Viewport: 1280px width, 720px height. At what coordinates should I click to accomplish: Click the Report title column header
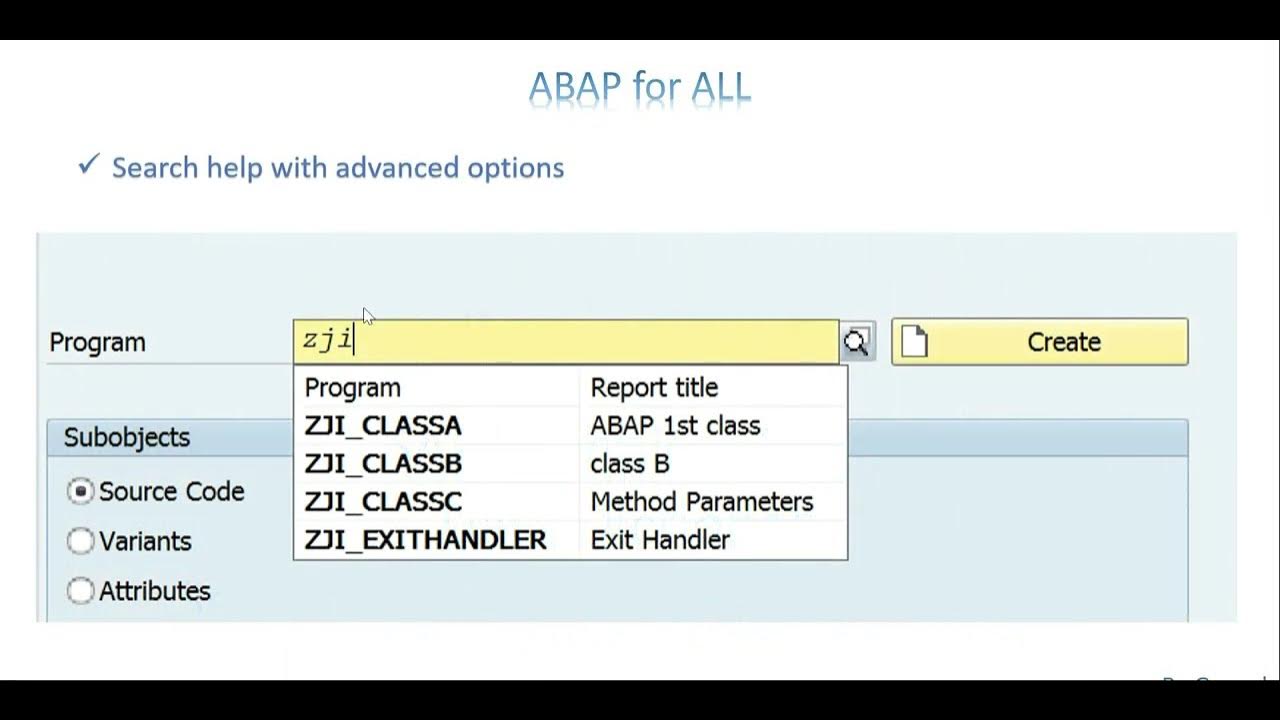(654, 387)
